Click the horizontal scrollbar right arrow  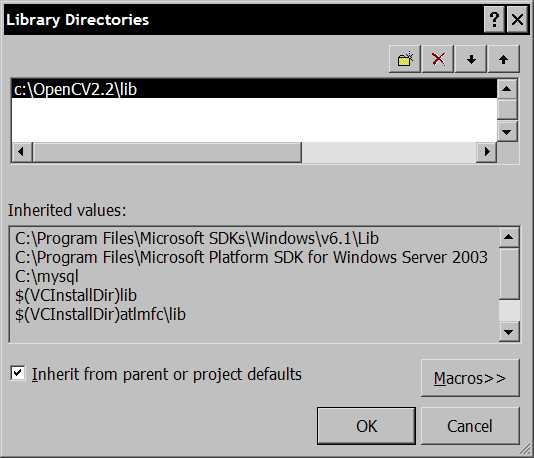click(486, 152)
